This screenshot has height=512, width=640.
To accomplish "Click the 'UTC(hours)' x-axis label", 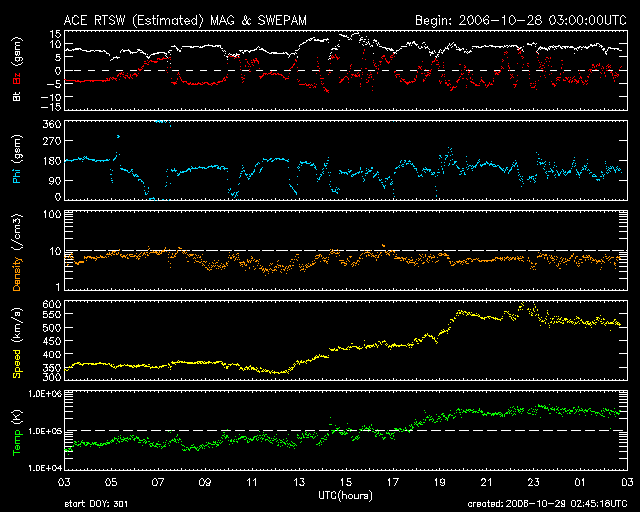I will coord(345,496).
